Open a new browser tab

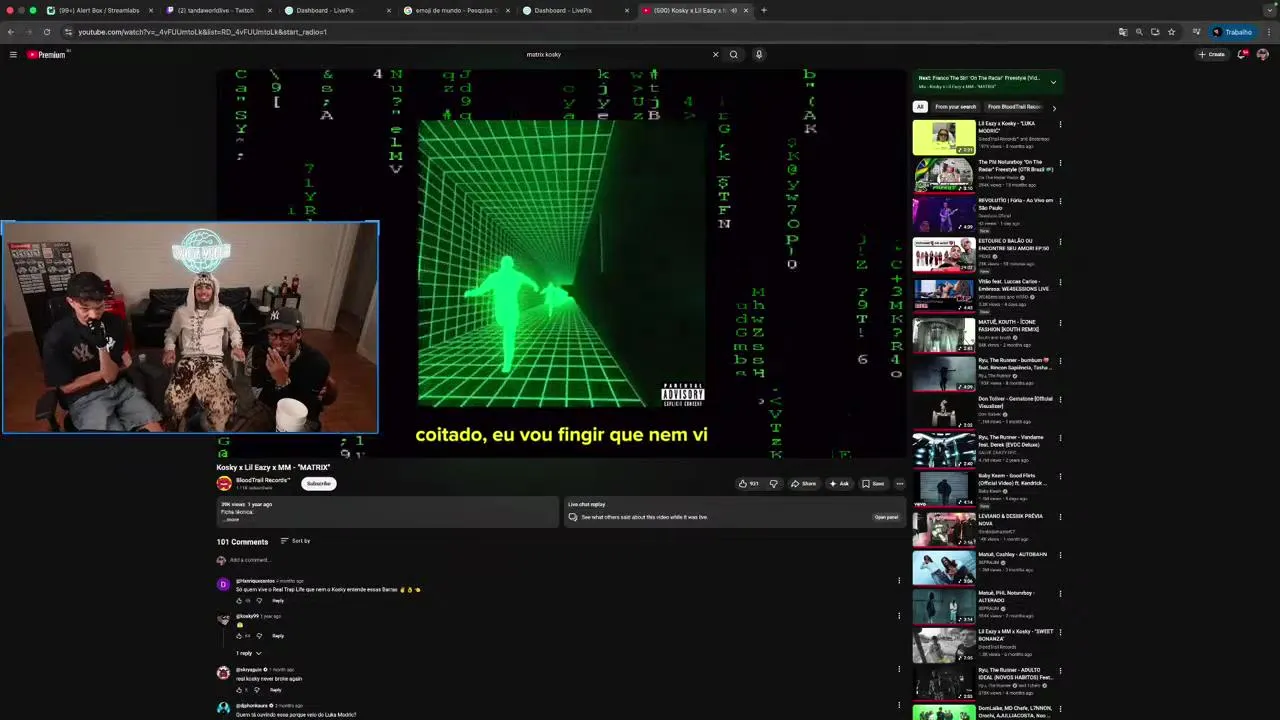point(764,10)
